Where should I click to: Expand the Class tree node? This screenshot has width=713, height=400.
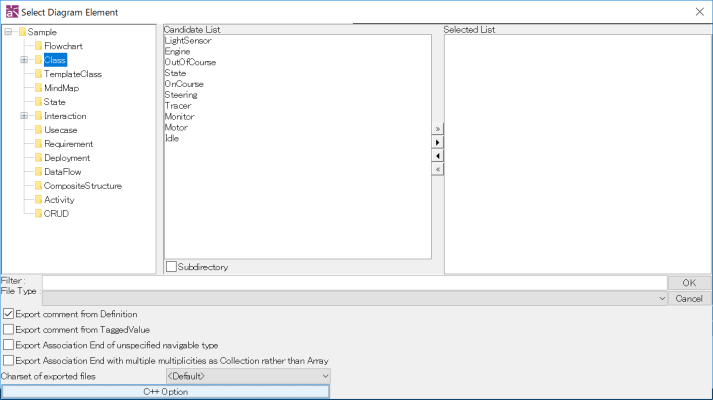[x=23, y=60]
